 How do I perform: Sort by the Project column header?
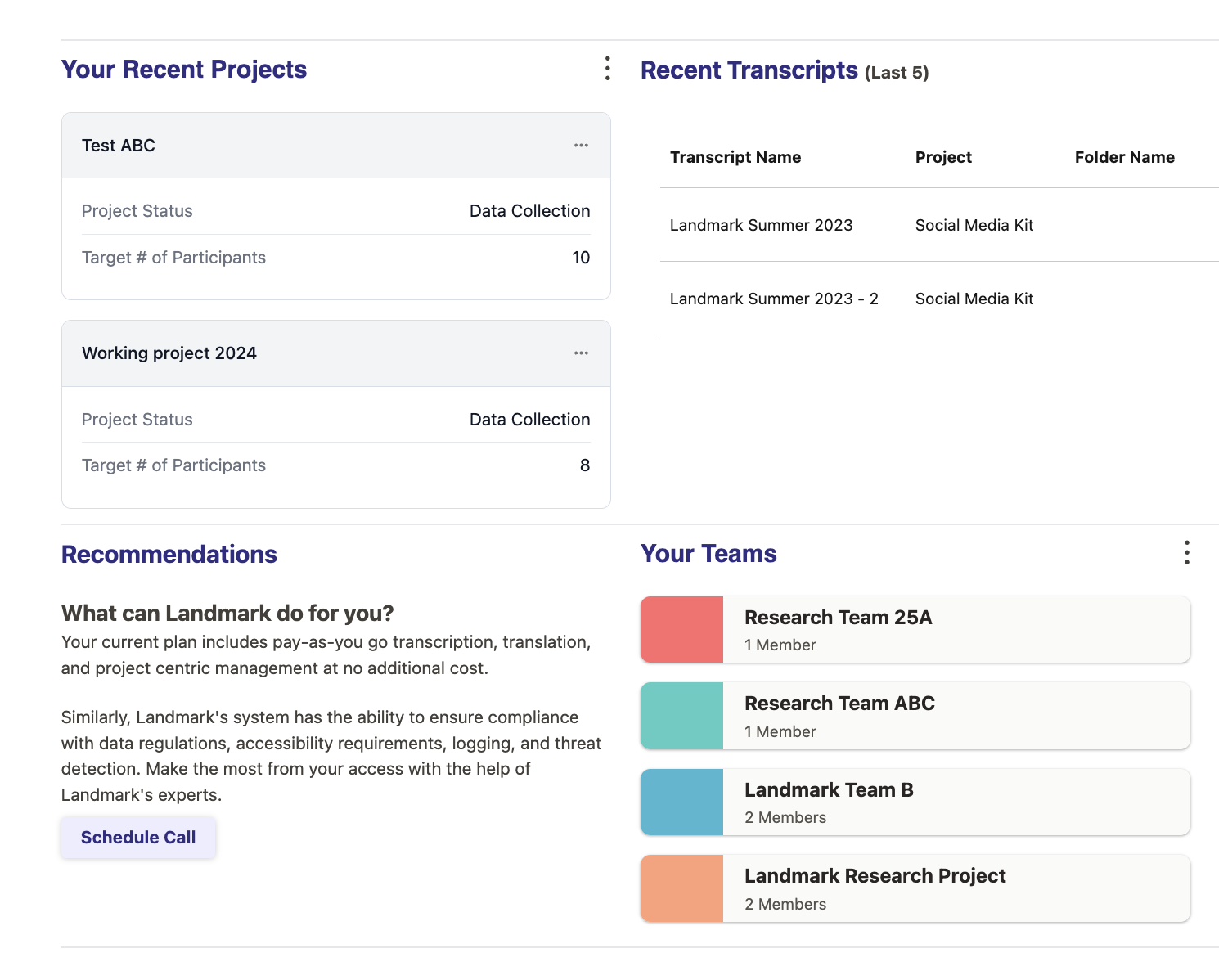[x=943, y=157]
